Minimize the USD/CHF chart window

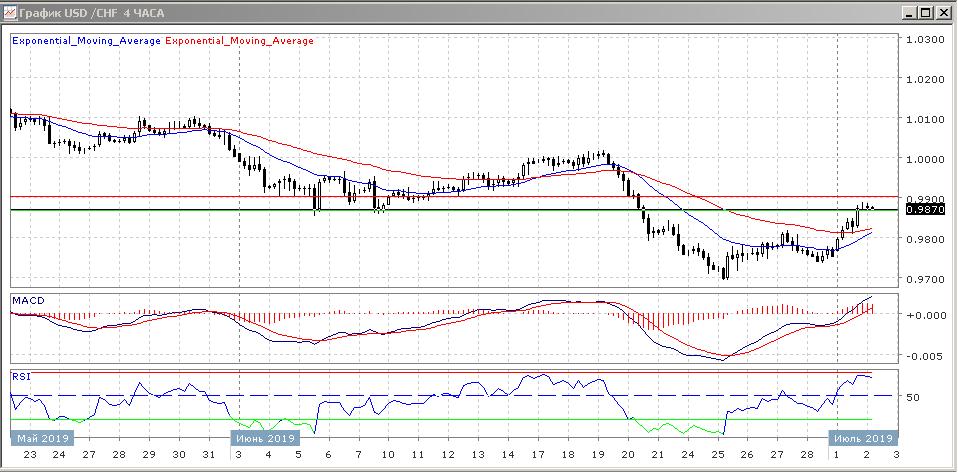click(910, 13)
